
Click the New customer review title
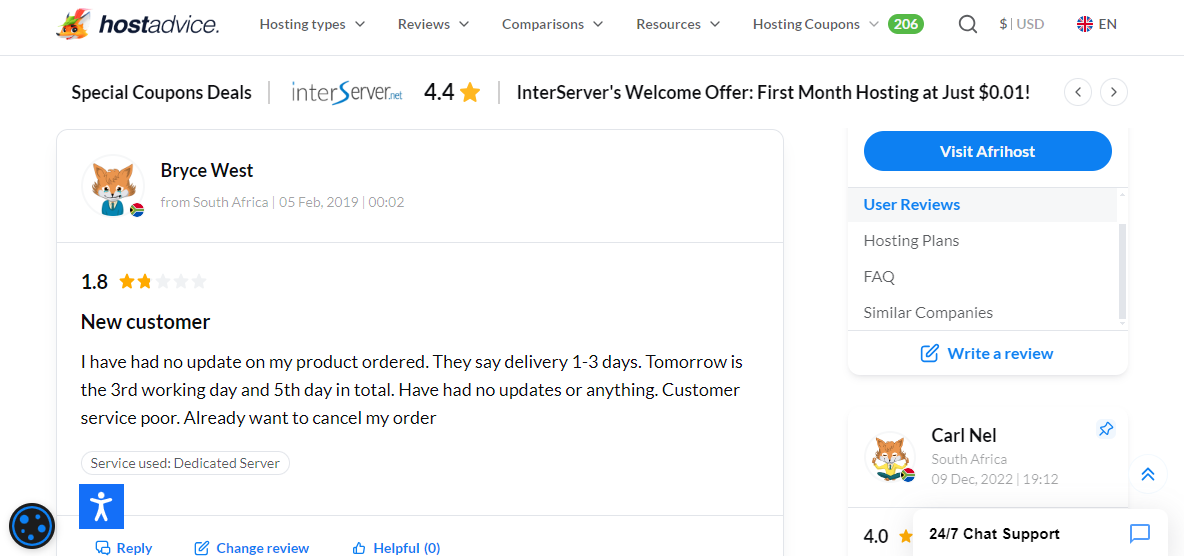(145, 323)
